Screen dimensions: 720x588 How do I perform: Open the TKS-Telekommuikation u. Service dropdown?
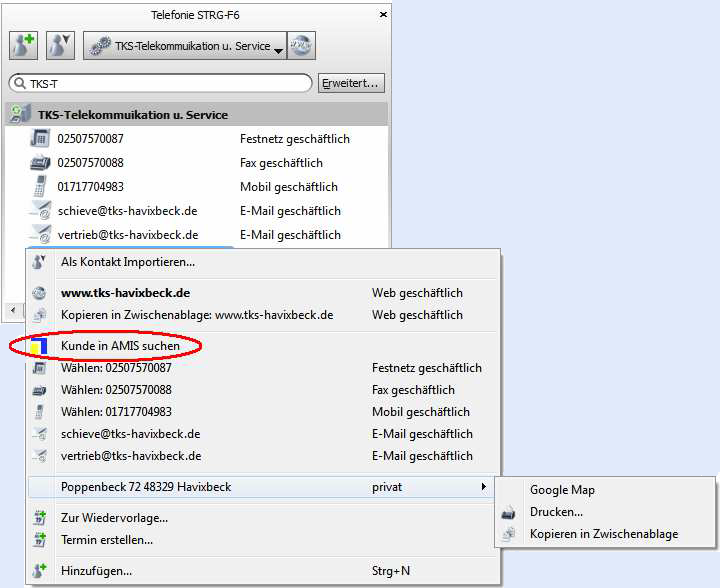(x=185, y=45)
